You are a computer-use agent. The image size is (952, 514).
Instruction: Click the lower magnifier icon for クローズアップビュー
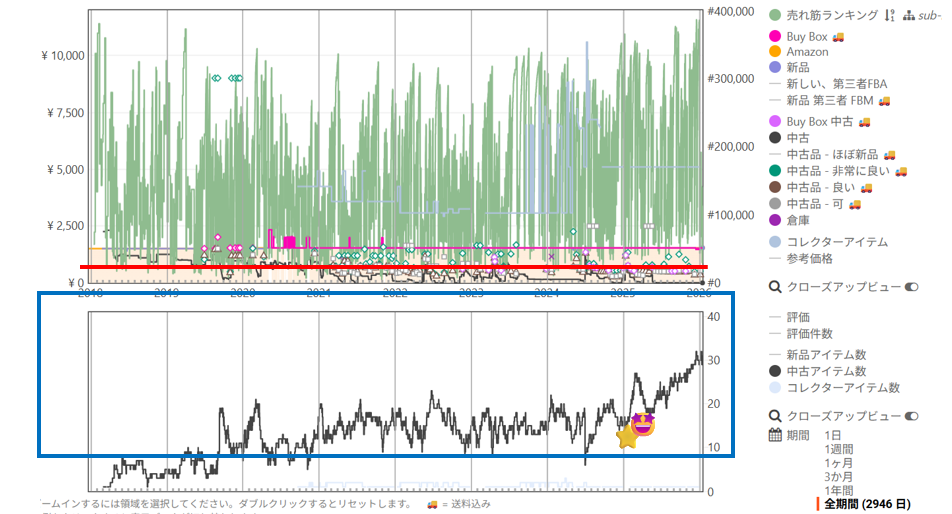[x=775, y=416]
